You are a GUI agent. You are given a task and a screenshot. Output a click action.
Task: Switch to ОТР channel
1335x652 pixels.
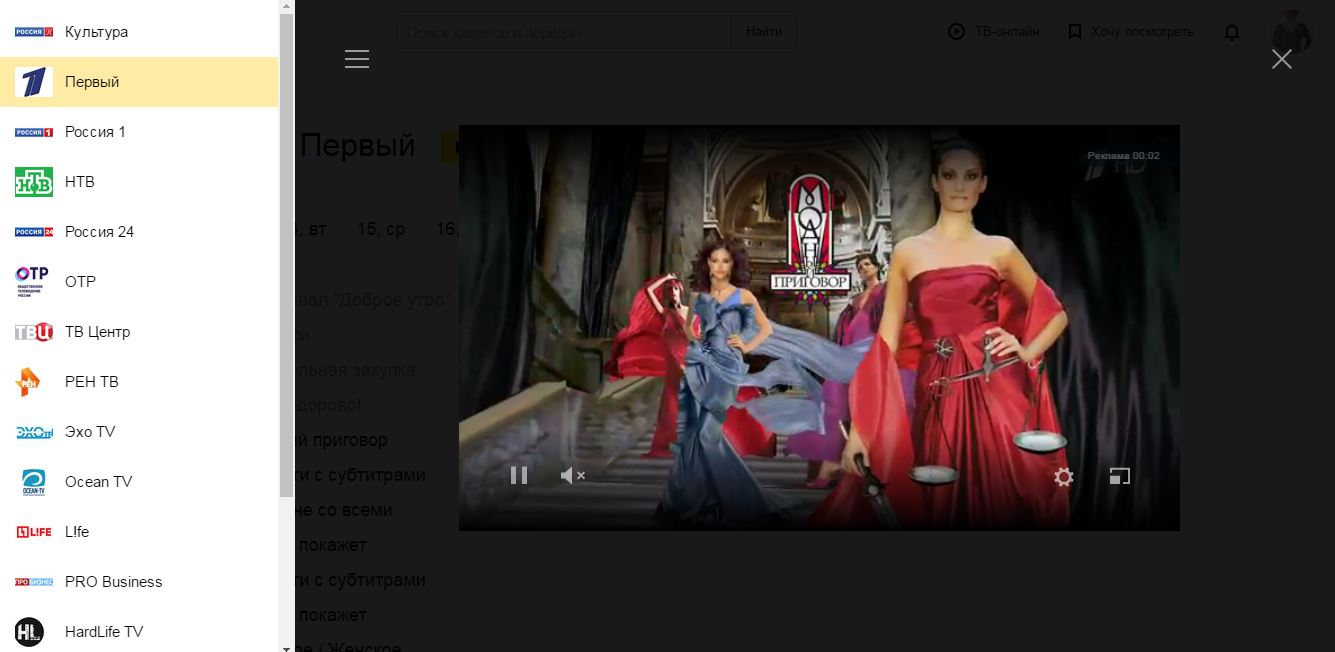[x=139, y=282]
